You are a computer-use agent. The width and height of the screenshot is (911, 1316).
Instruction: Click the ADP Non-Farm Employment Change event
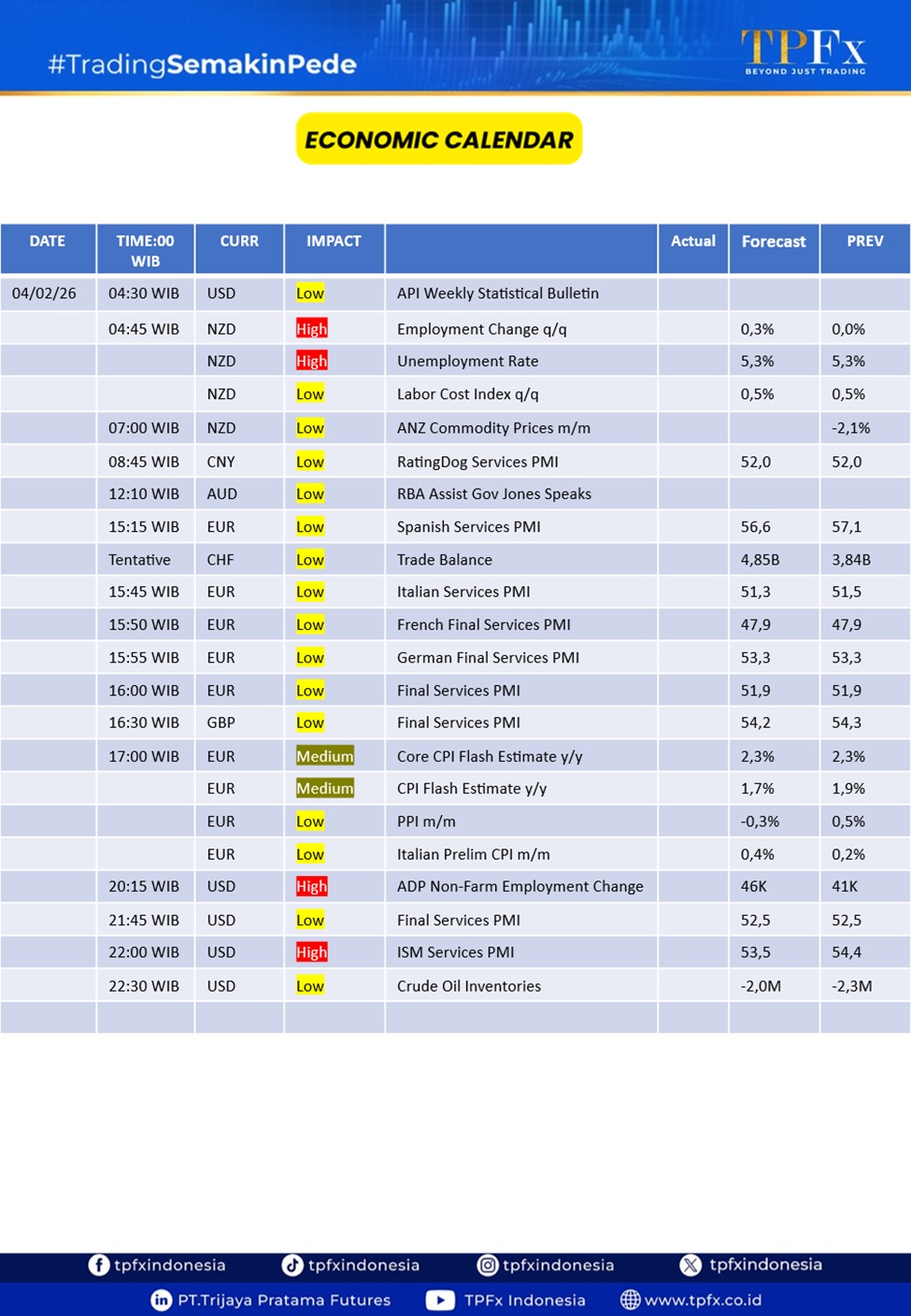coord(520,886)
